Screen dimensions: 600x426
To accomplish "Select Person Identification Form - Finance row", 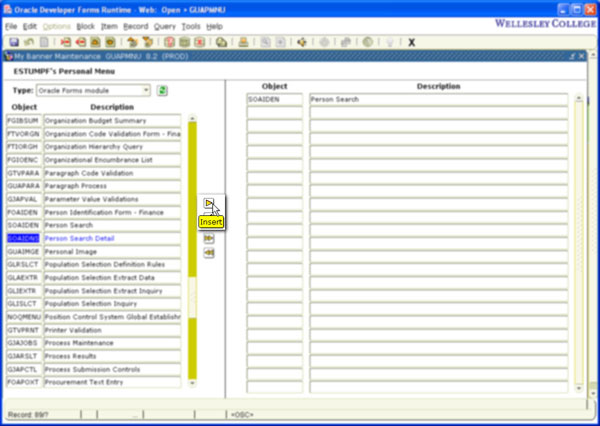I will point(94,212).
